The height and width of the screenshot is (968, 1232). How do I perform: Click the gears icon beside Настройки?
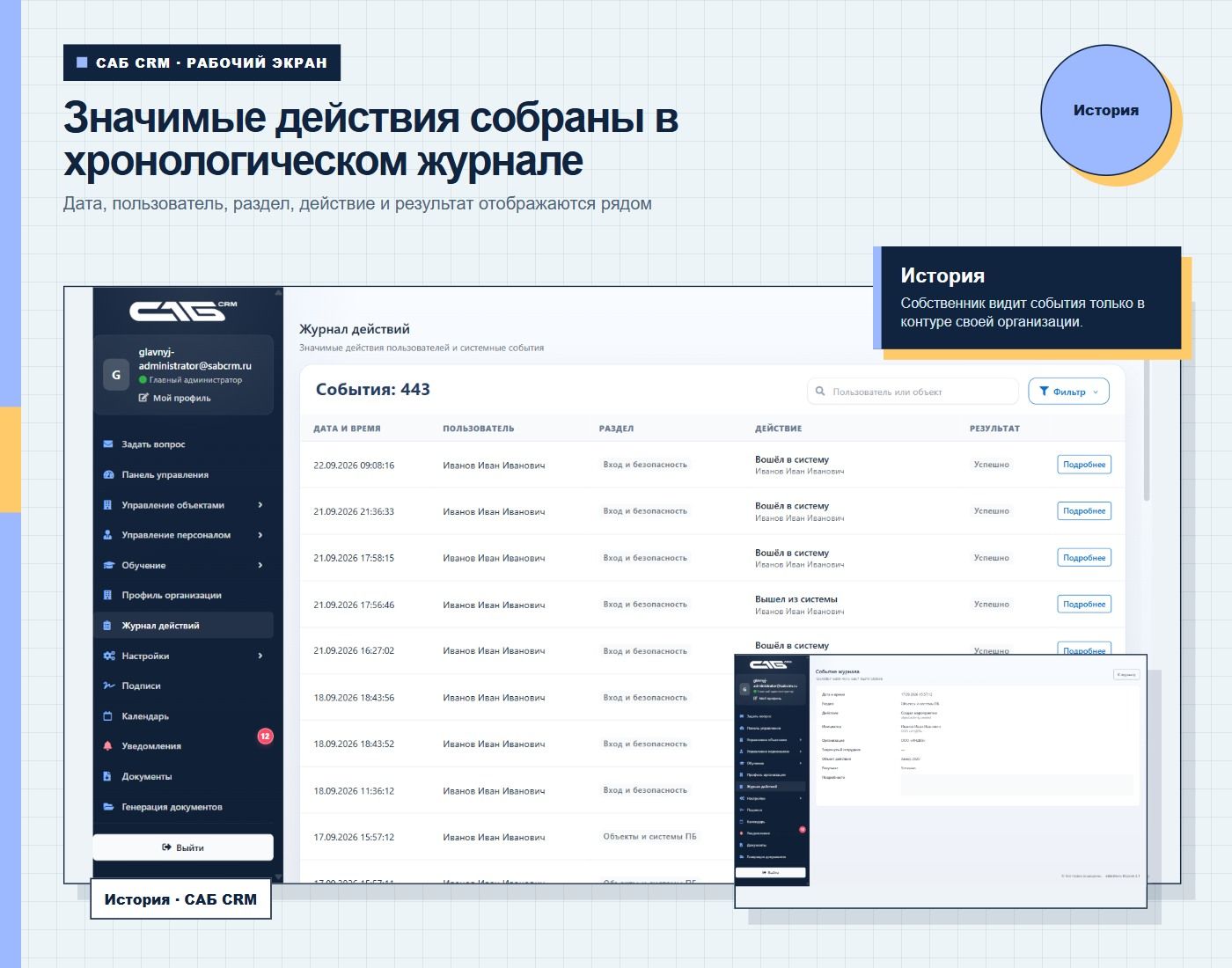click(x=108, y=656)
